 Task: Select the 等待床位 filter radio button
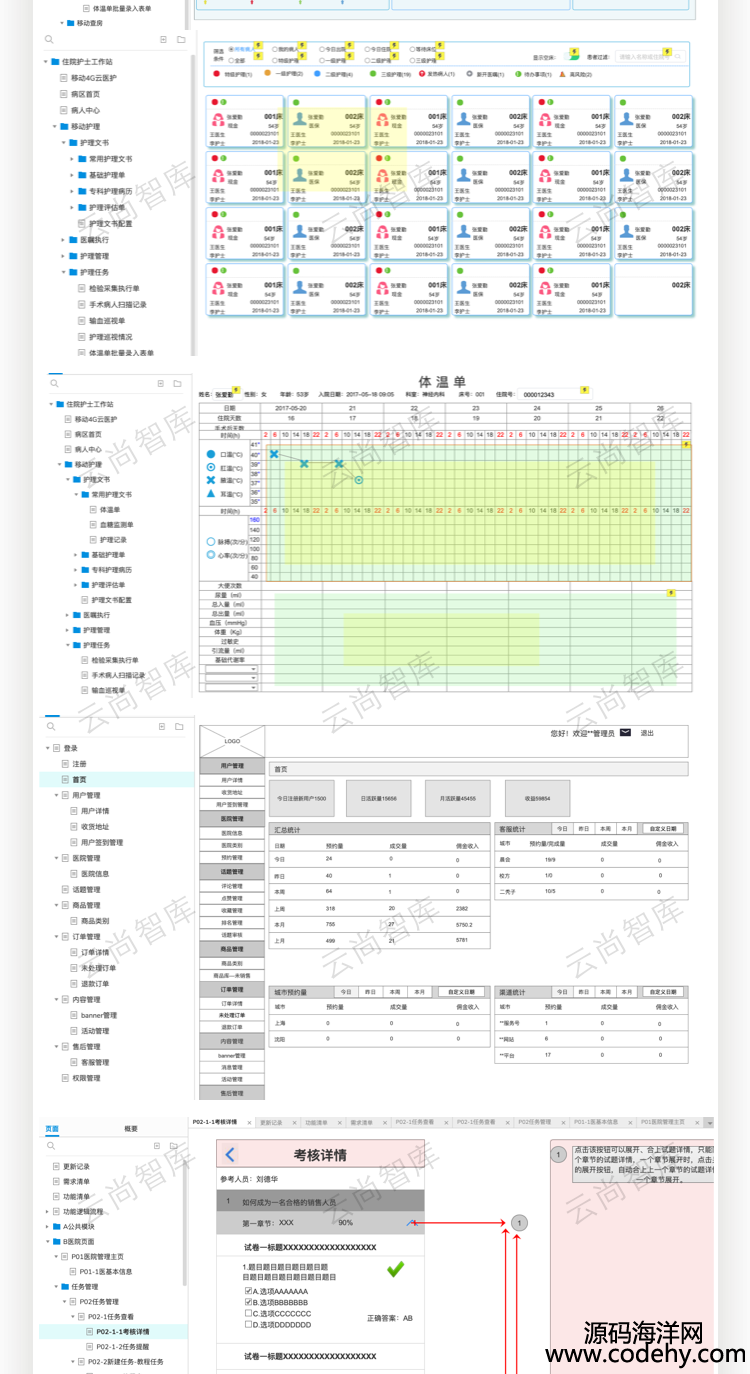412,48
